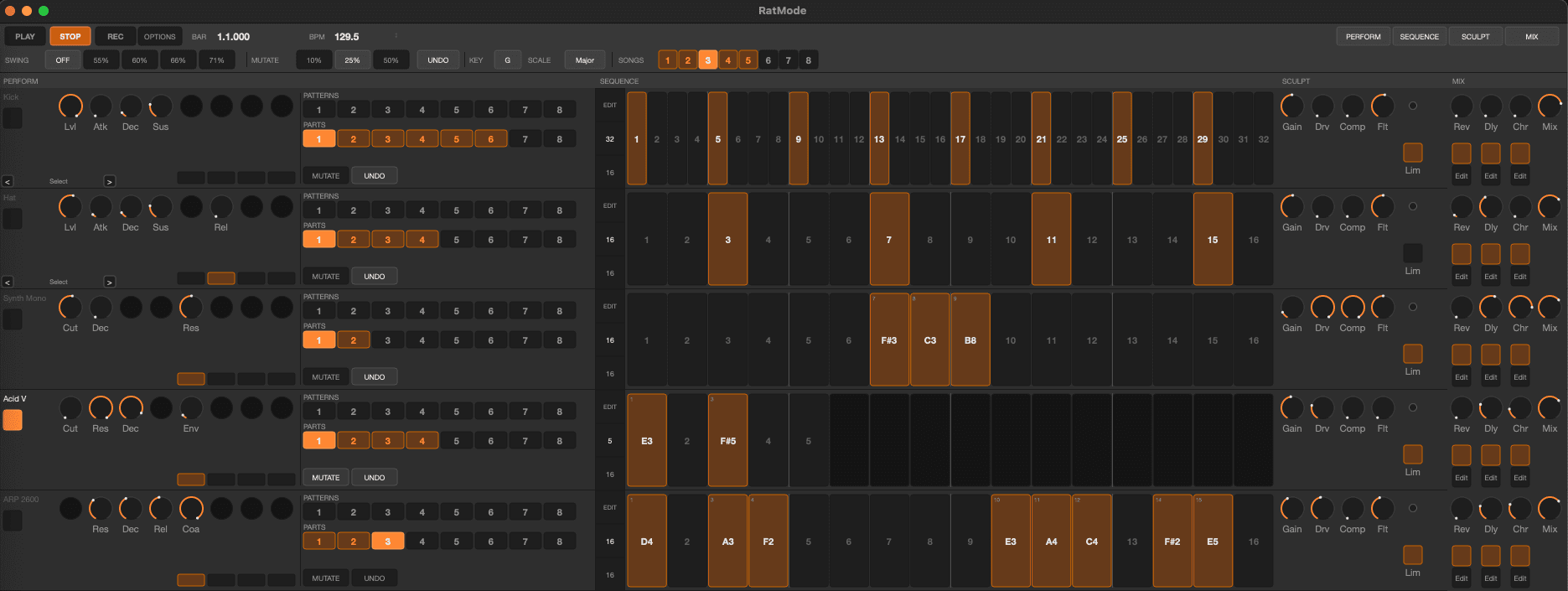Image resolution: width=1568 pixels, height=591 pixels.
Task: Adjust the Hat Dec knob
Action: click(131, 207)
